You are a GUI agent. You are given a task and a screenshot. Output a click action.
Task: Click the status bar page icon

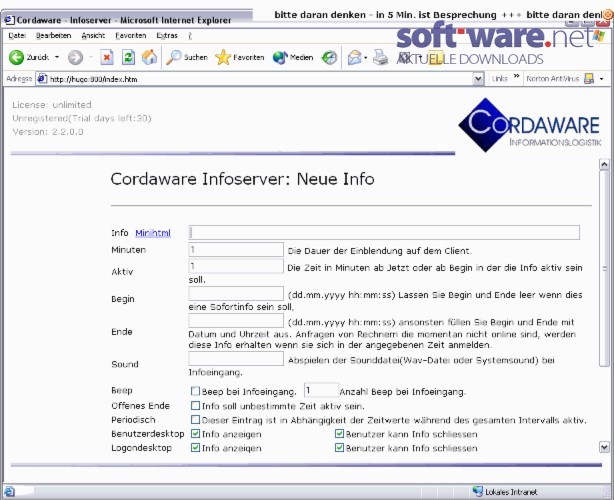point(9,491)
